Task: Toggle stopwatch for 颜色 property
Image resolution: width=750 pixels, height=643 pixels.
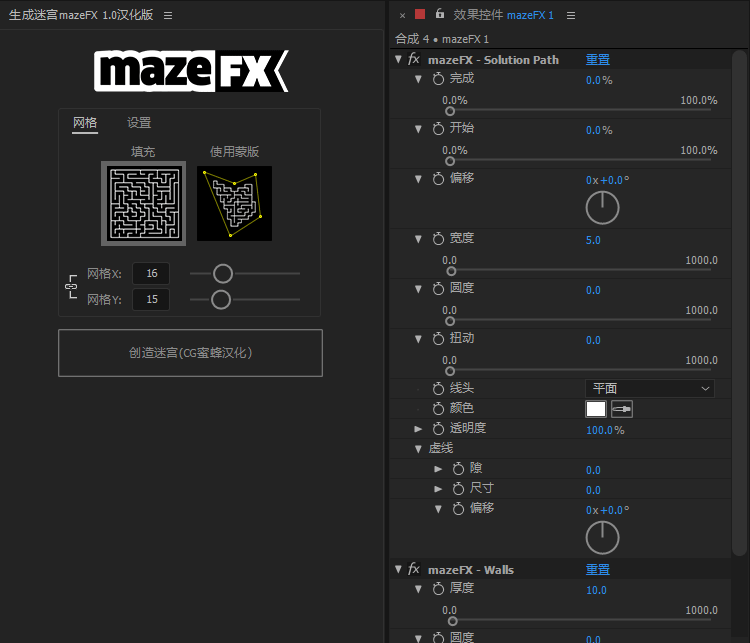Action: coord(438,409)
